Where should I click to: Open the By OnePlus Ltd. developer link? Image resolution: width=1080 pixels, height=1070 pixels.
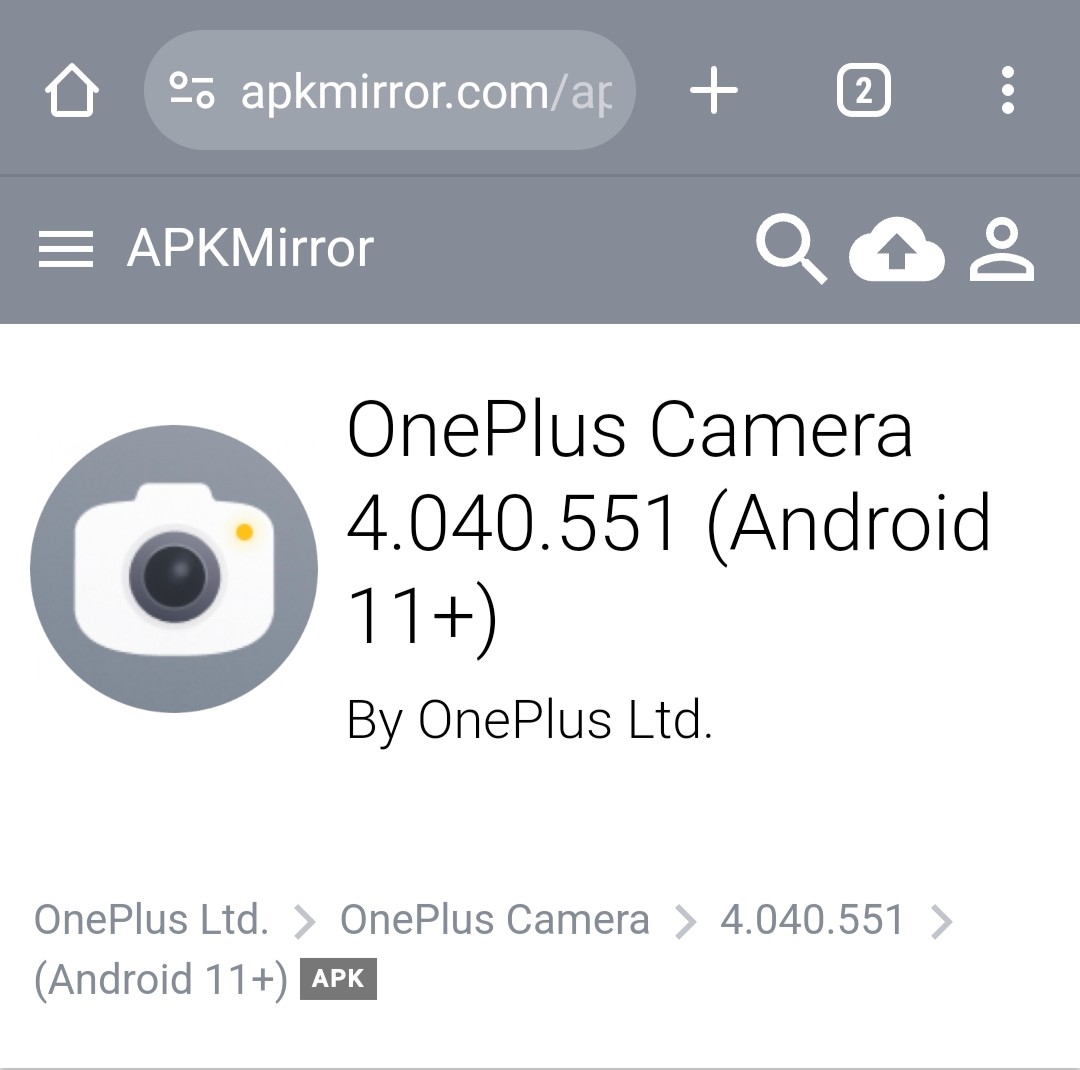click(x=530, y=720)
